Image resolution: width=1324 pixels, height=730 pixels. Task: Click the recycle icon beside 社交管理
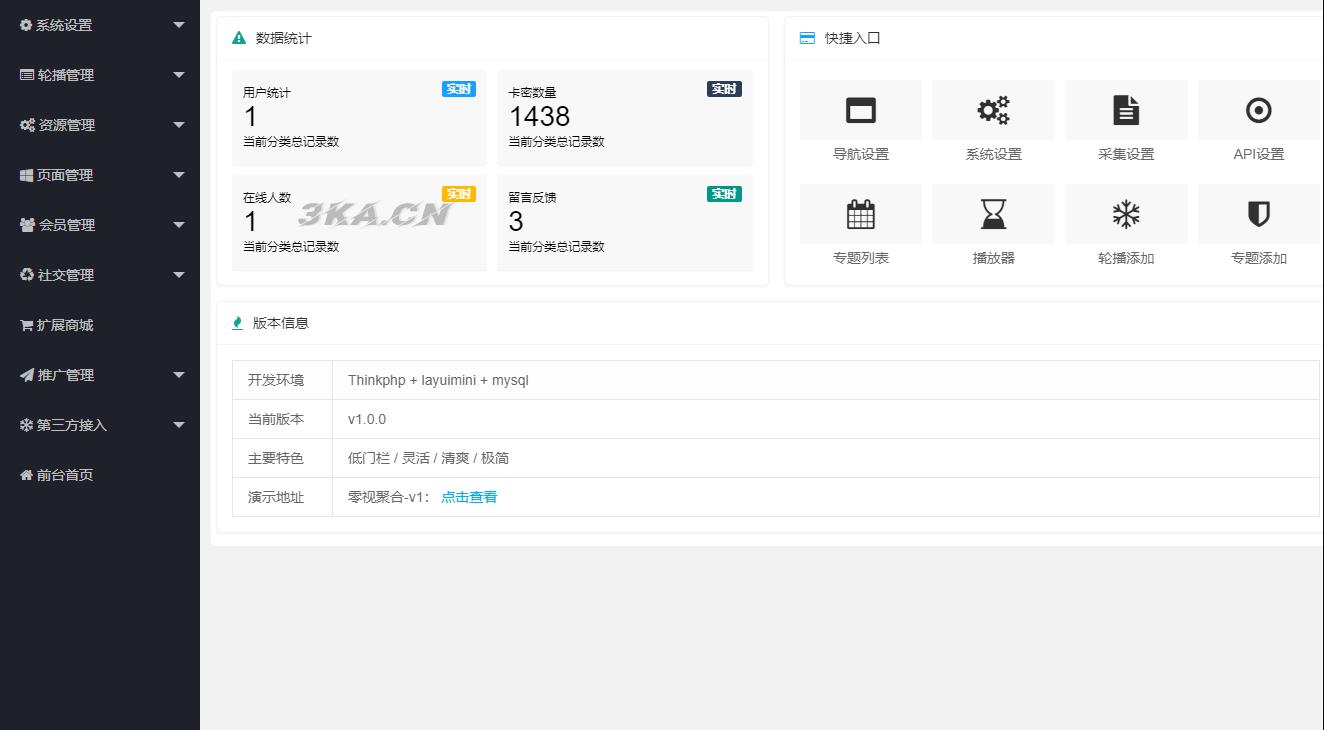coord(27,275)
